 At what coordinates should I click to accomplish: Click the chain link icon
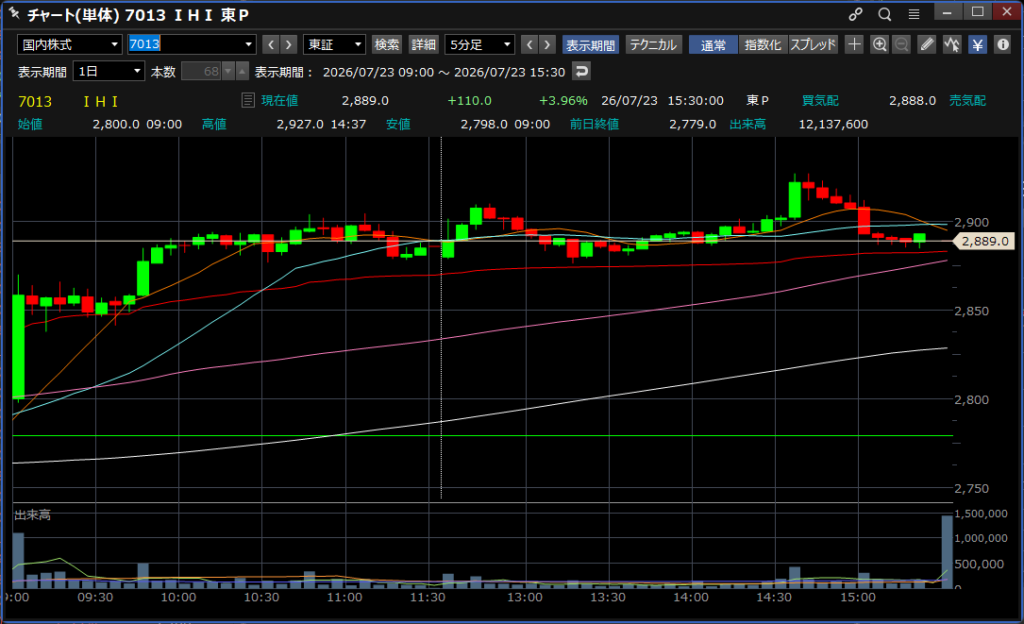(856, 14)
